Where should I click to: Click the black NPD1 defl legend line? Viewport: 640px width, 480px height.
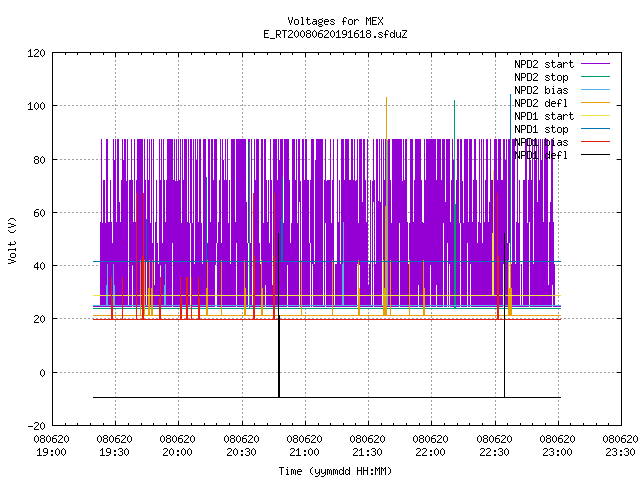pos(595,155)
